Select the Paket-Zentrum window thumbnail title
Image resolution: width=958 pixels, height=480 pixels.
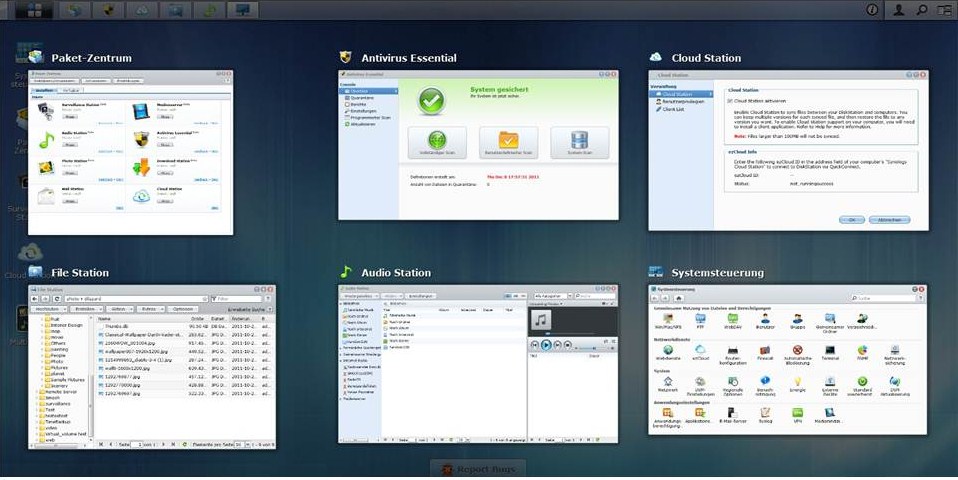click(x=92, y=58)
